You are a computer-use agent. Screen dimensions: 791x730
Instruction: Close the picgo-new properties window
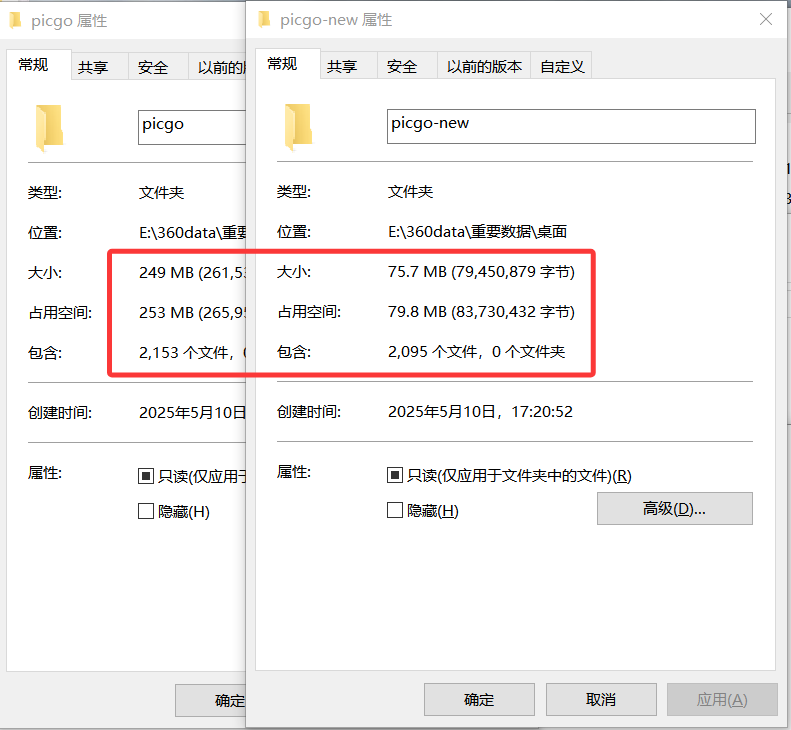coord(766,19)
